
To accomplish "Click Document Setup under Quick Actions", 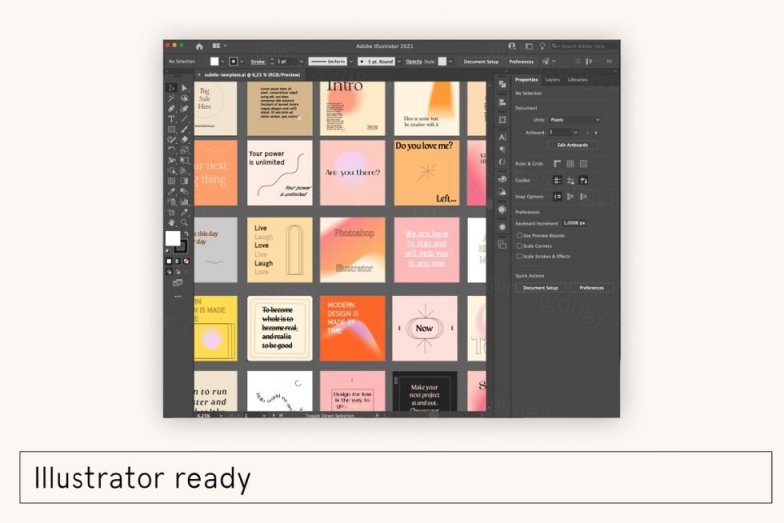I will (540, 288).
